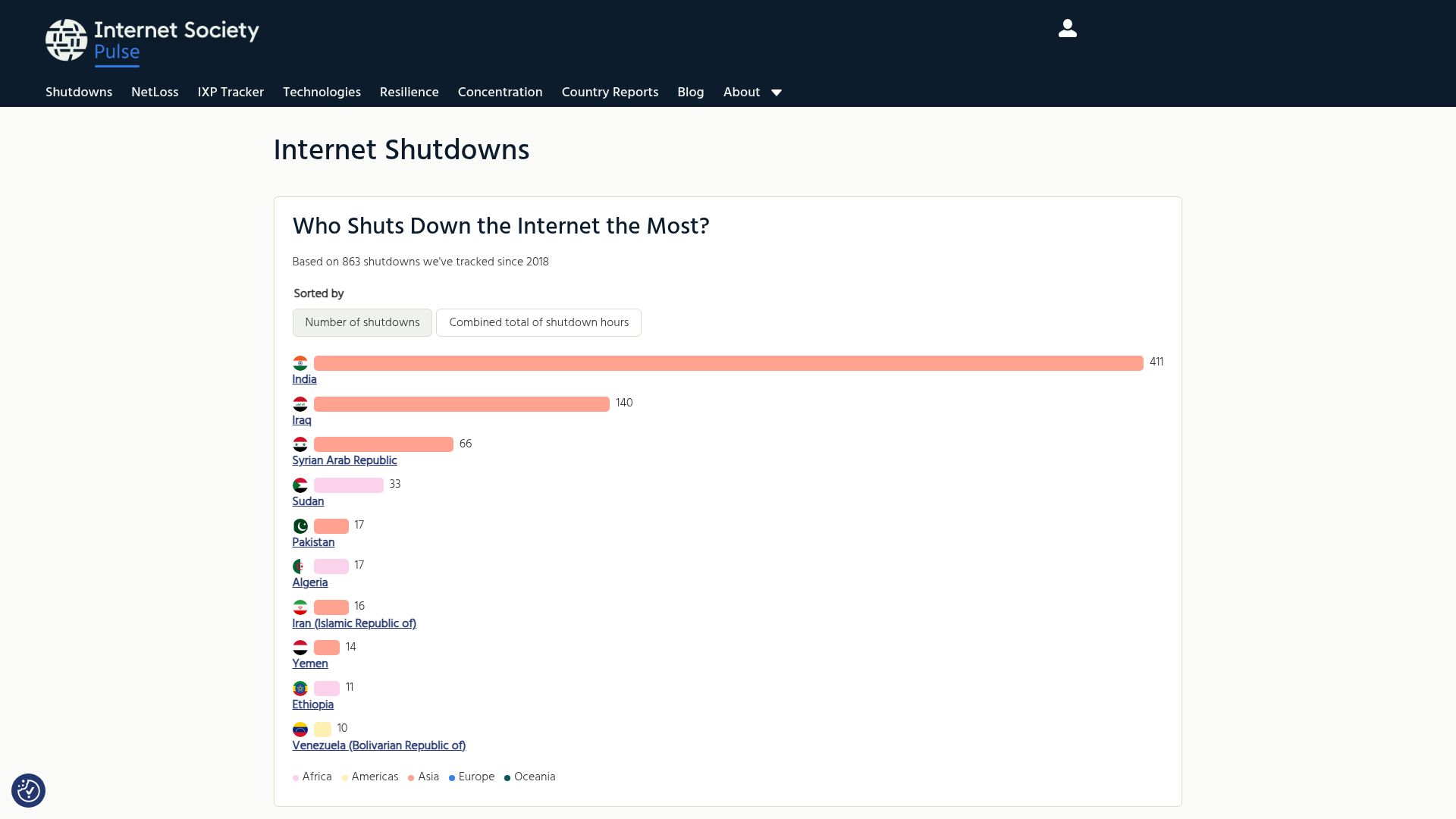Screen dimensions: 1456x819
Task: Click the Algeria flag icon
Action: [x=300, y=566]
